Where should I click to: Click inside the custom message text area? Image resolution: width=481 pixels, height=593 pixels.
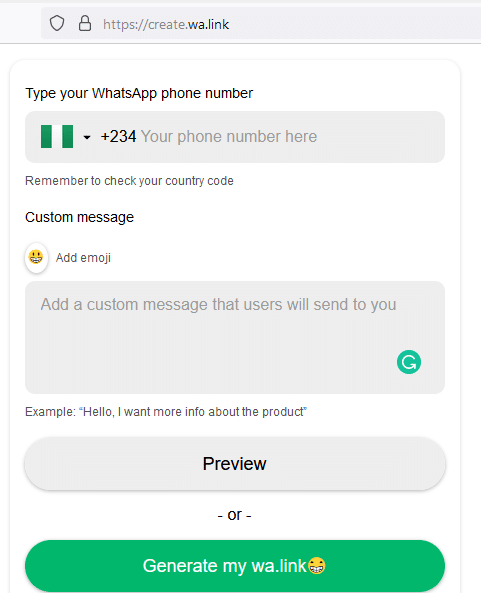point(235,337)
